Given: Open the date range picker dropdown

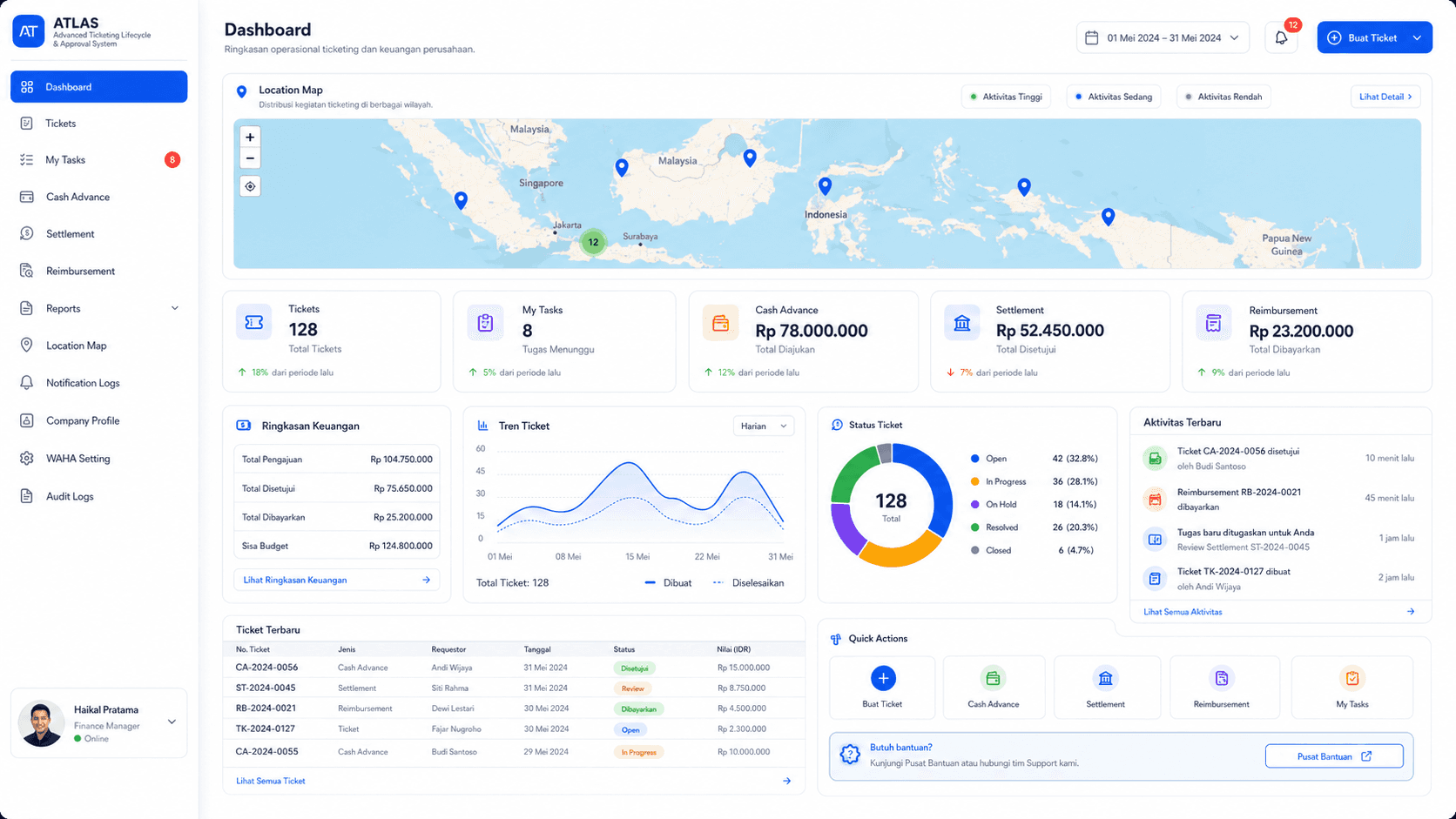Looking at the screenshot, I should click(x=1163, y=37).
